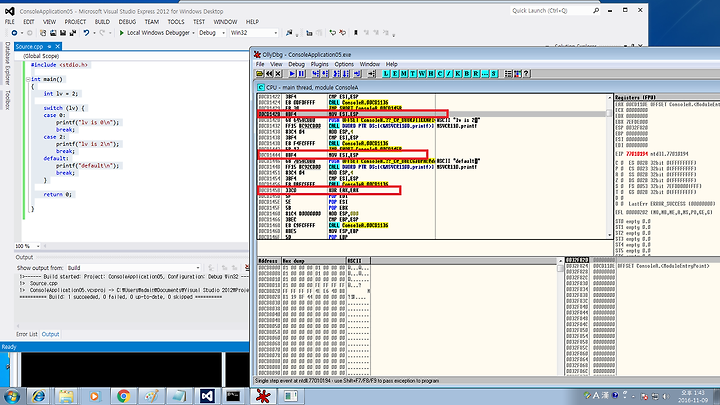Open the OllyDbg Debug menu
The height and width of the screenshot is (405, 720).
[296, 64]
